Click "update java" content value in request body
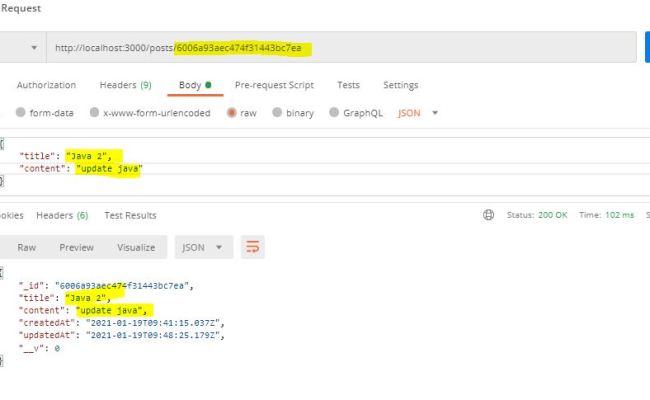This screenshot has height=400, width=650. tap(109, 169)
